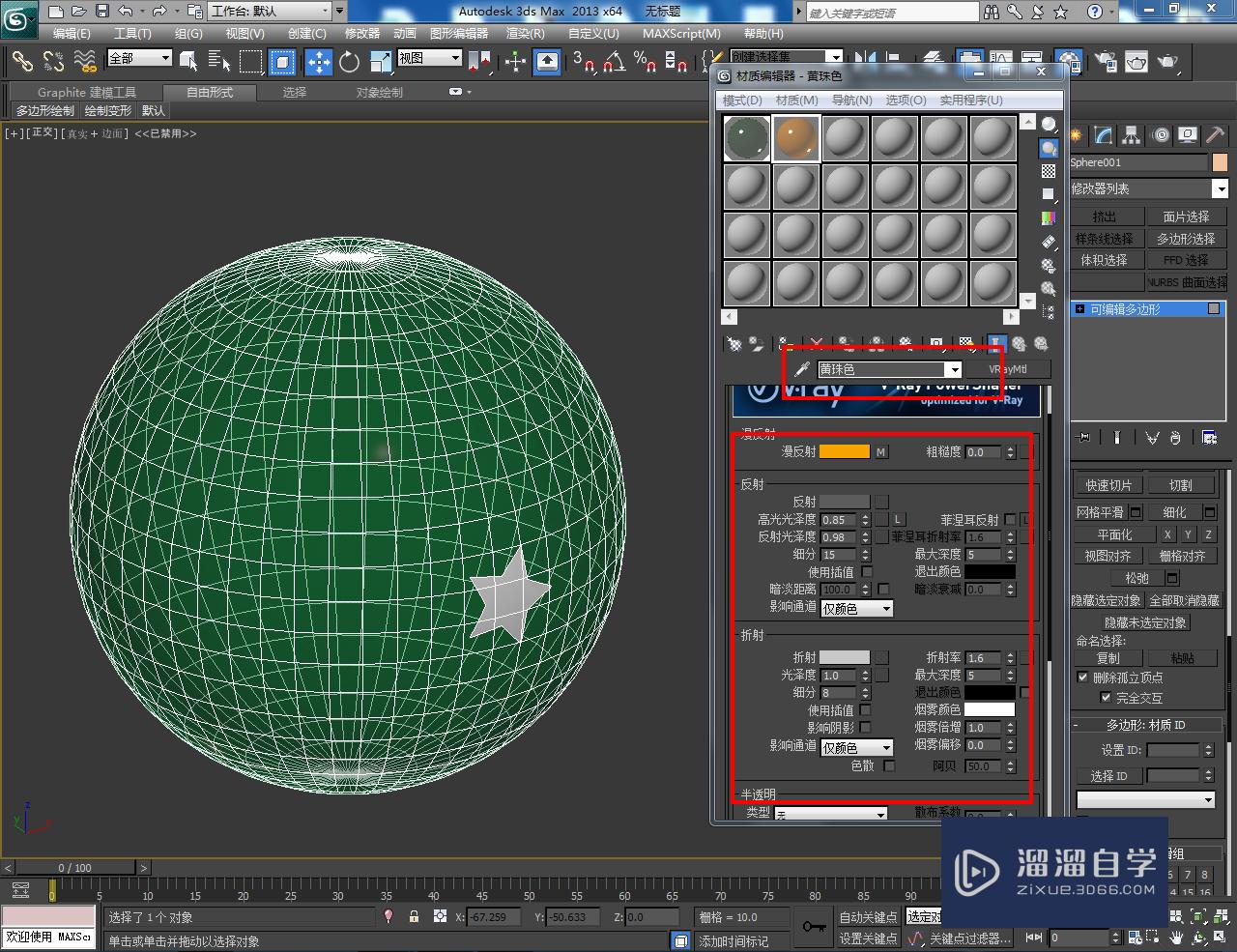Collapse the 多边形: 材质 ID rollout
The height and width of the screenshot is (952, 1237).
tap(1146, 725)
